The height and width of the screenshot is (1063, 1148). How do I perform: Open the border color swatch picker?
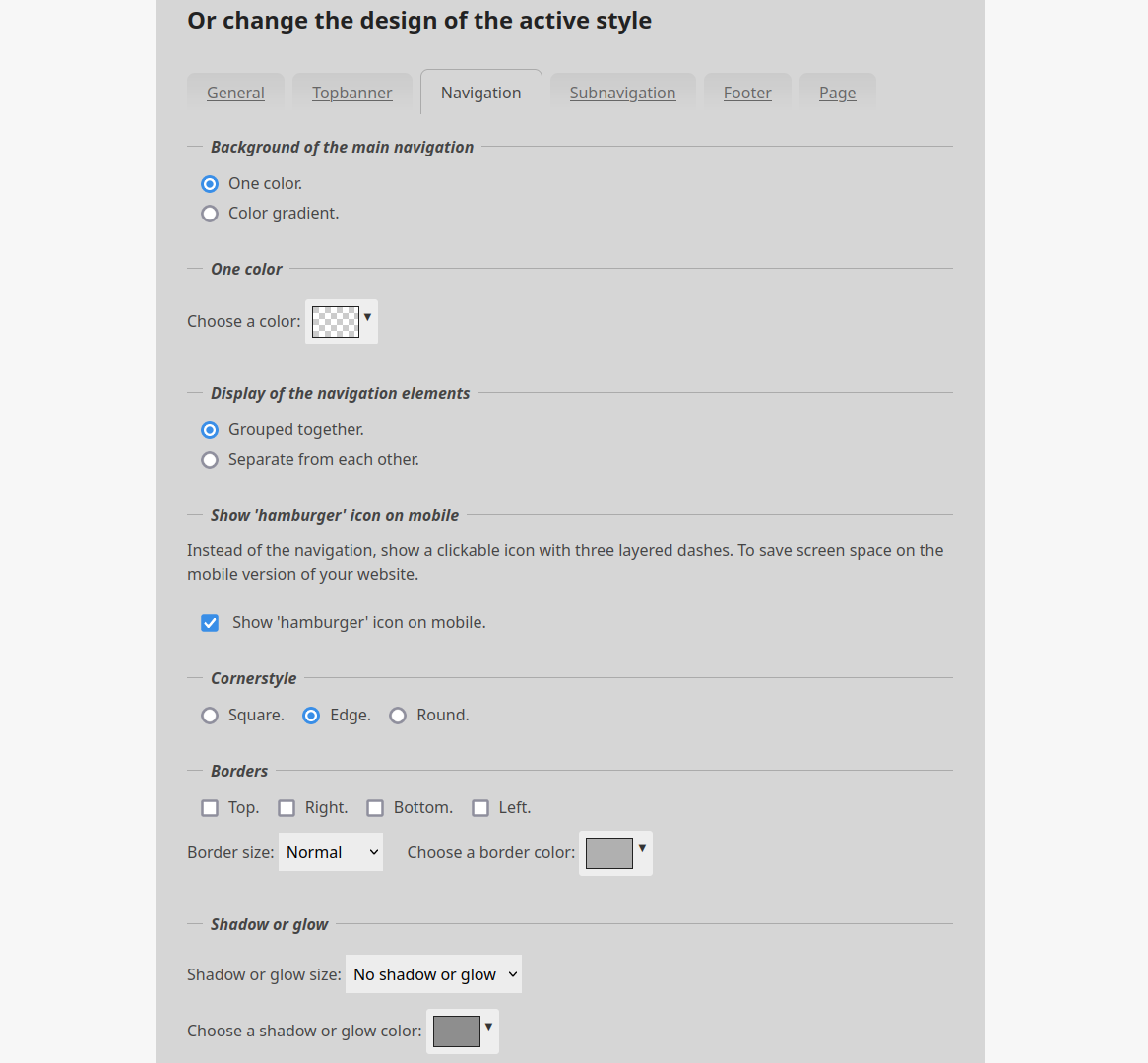pyautogui.click(x=615, y=853)
